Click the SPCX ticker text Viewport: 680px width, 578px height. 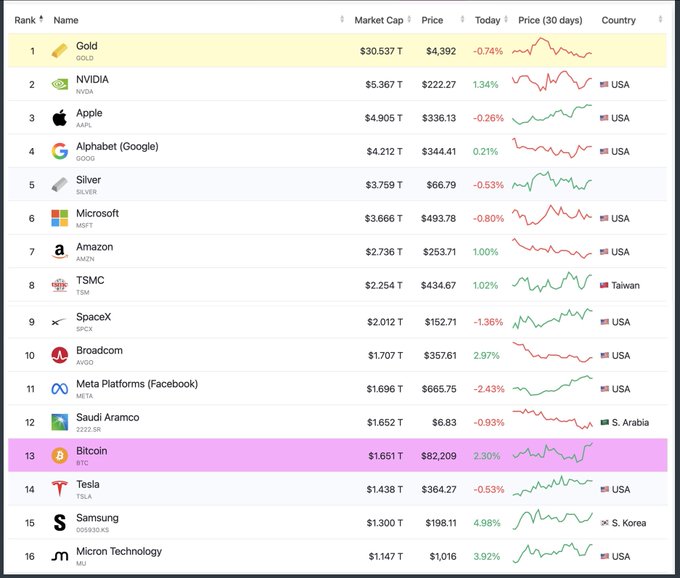click(x=84, y=329)
